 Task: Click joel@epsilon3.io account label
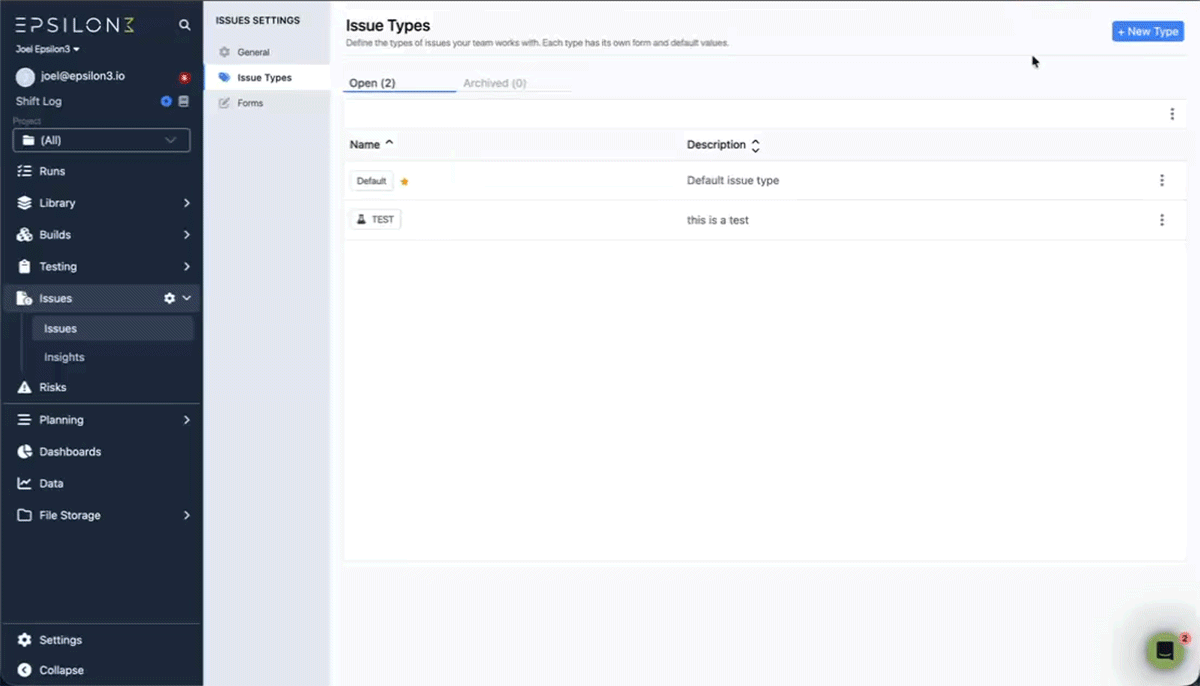(x=83, y=76)
